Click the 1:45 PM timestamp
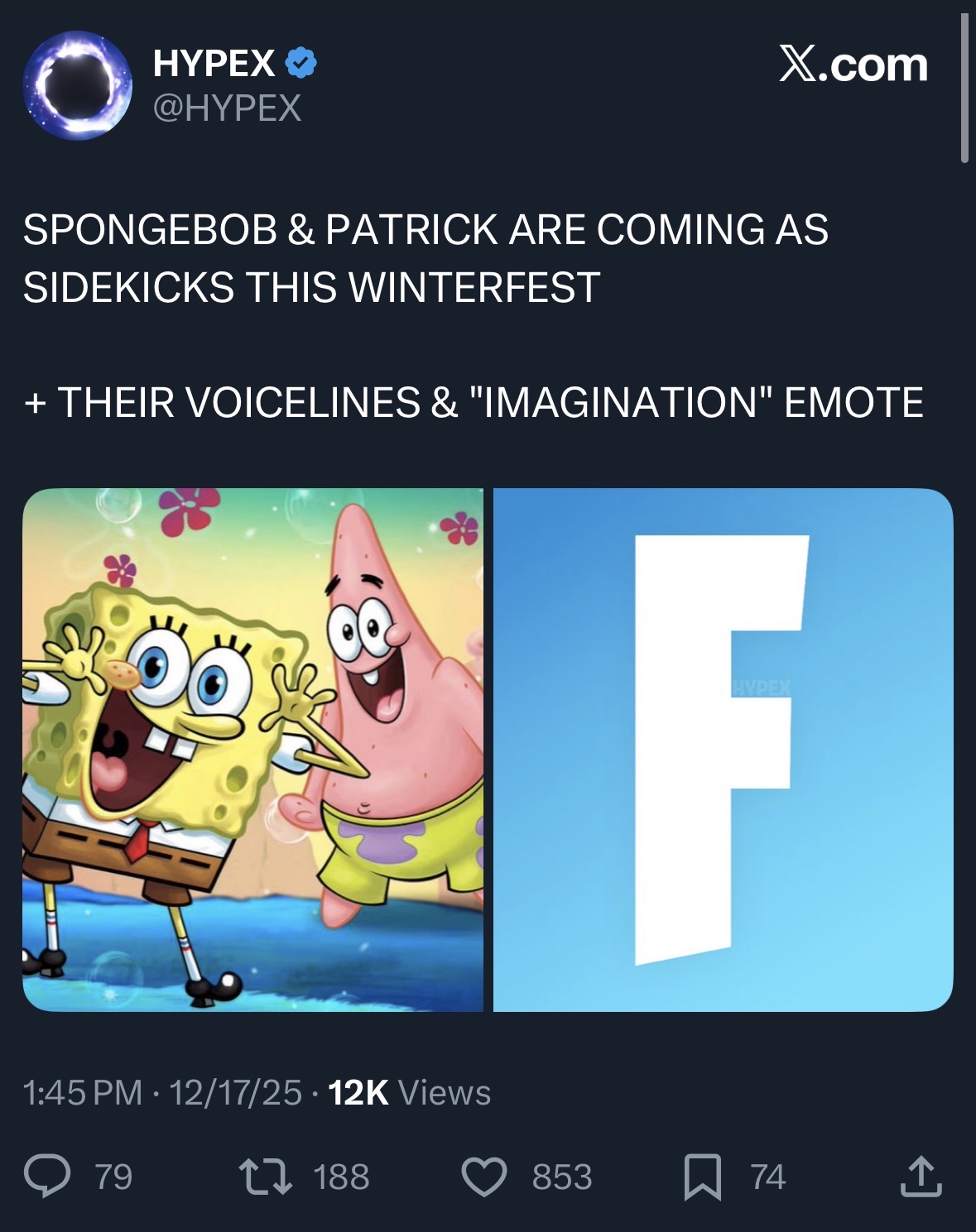The width and height of the screenshot is (976, 1232). pyautogui.click(x=83, y=1092)
